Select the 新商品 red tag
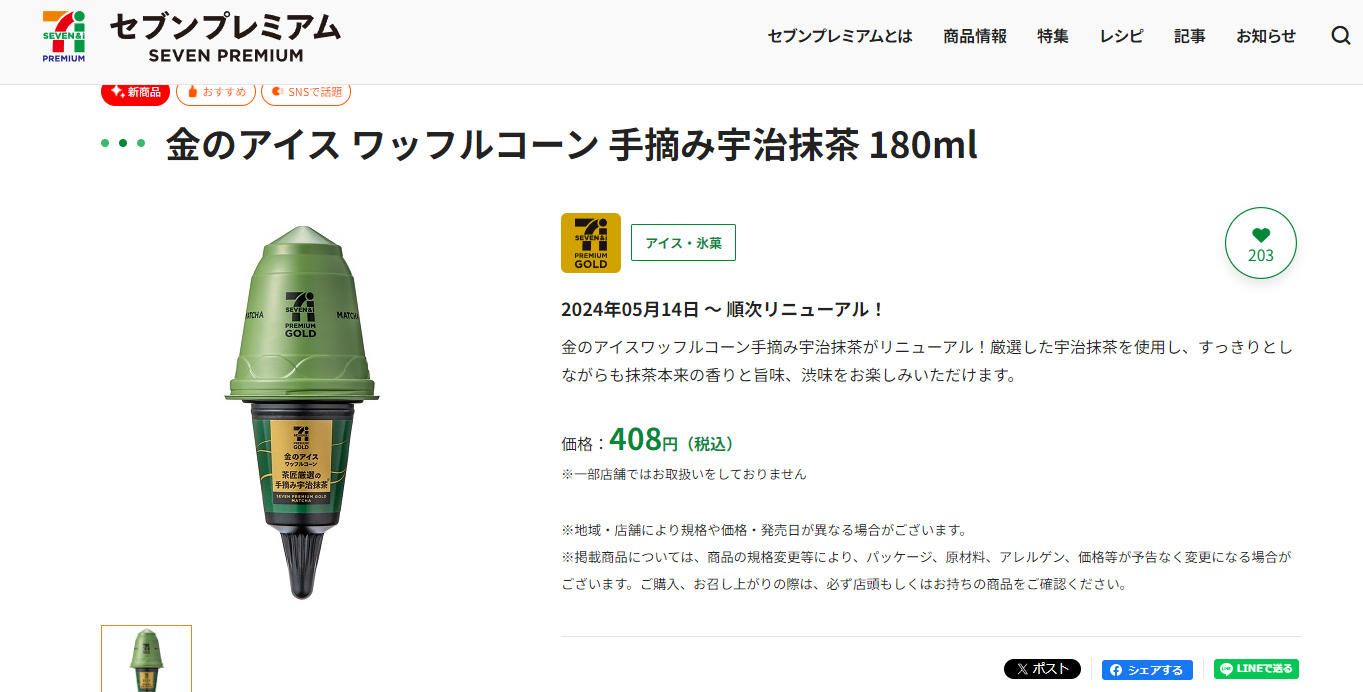The width and height of the screenshot is (1363, 692). pyautogui.click(x=135, y=92)
